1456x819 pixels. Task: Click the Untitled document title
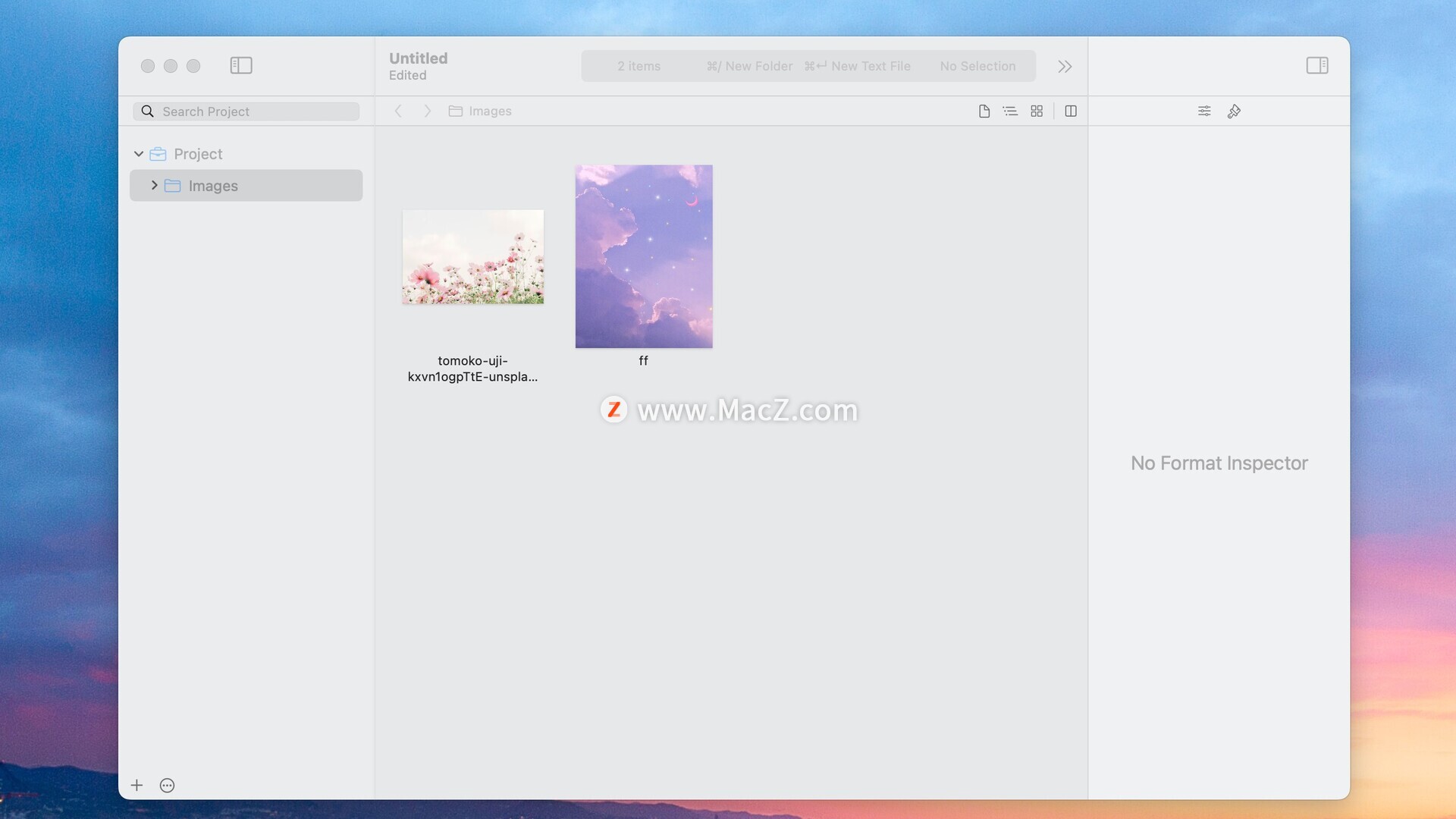click(x=419, y=58)
